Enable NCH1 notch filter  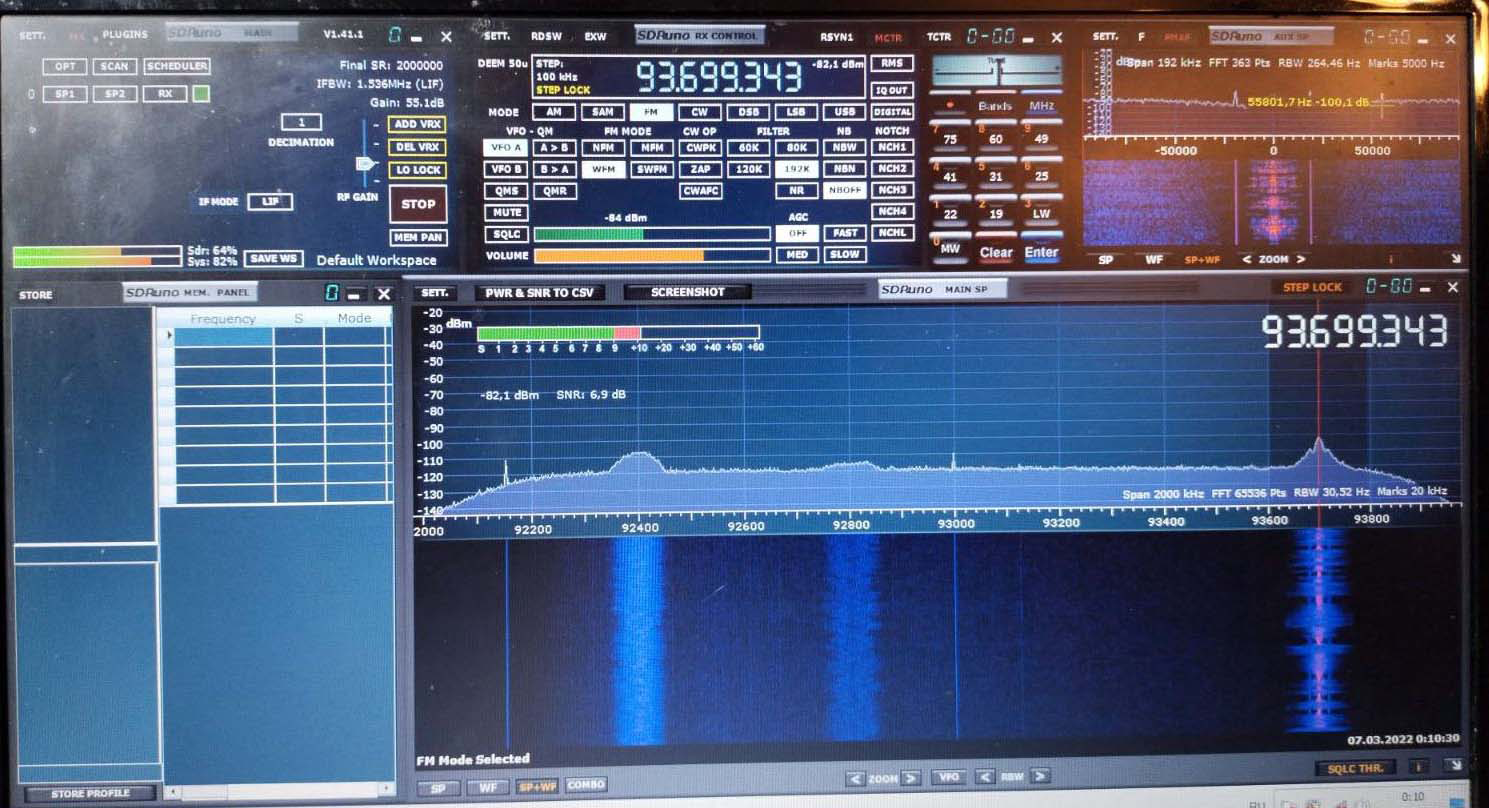pyautogui.click(x=892, y=147)
